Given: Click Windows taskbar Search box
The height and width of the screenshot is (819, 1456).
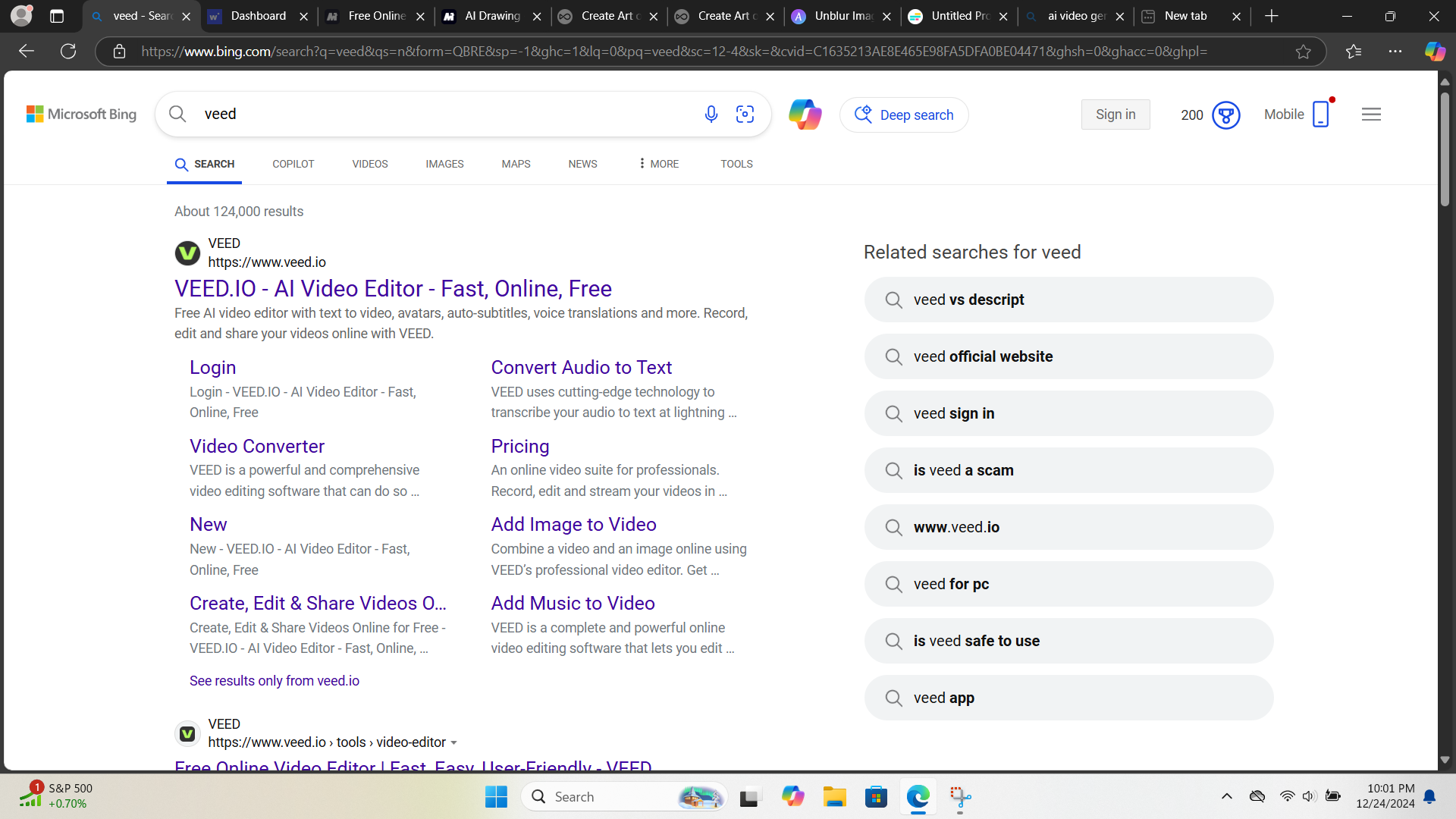Looking at the screenshot, I should [x=623, y=797].
